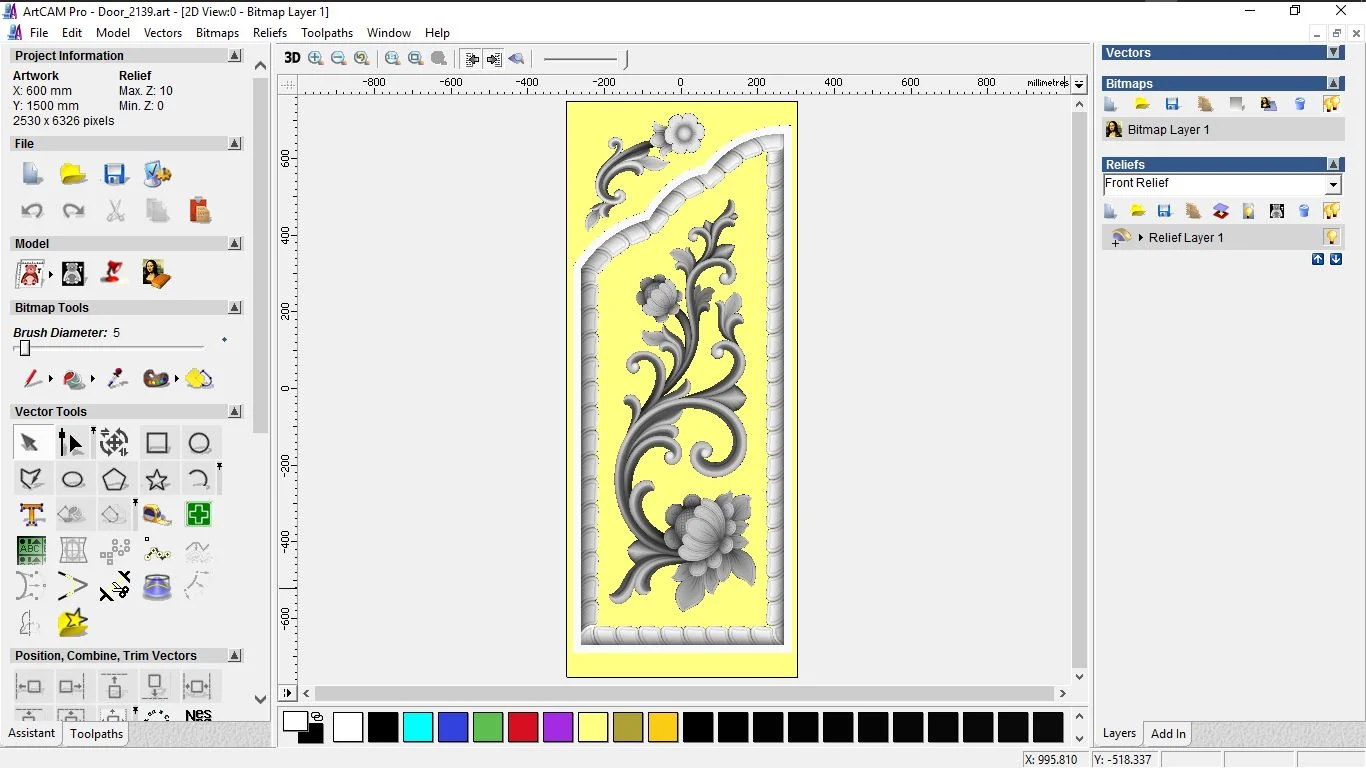
Task: Pick the paint bucket flood fill tool
Action: pos(74,379)
